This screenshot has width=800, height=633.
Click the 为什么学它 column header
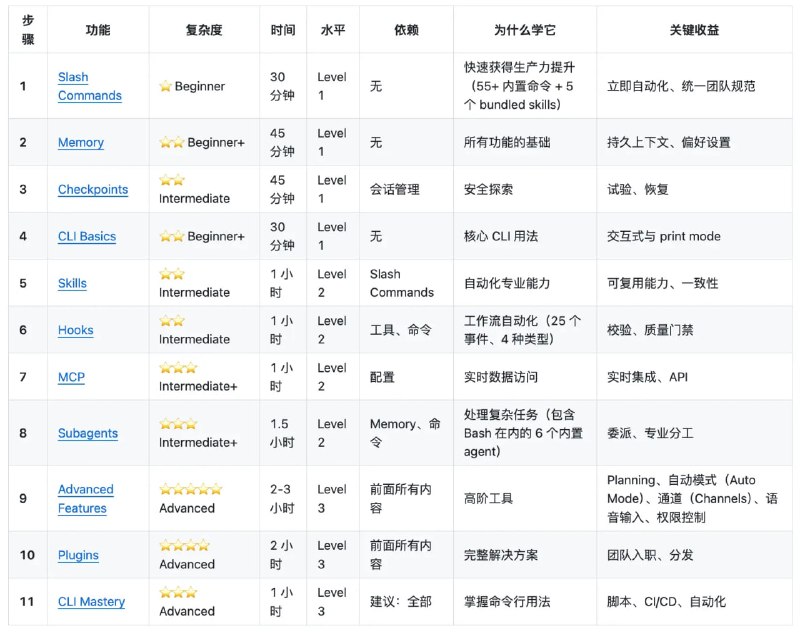tap(524, 30)
